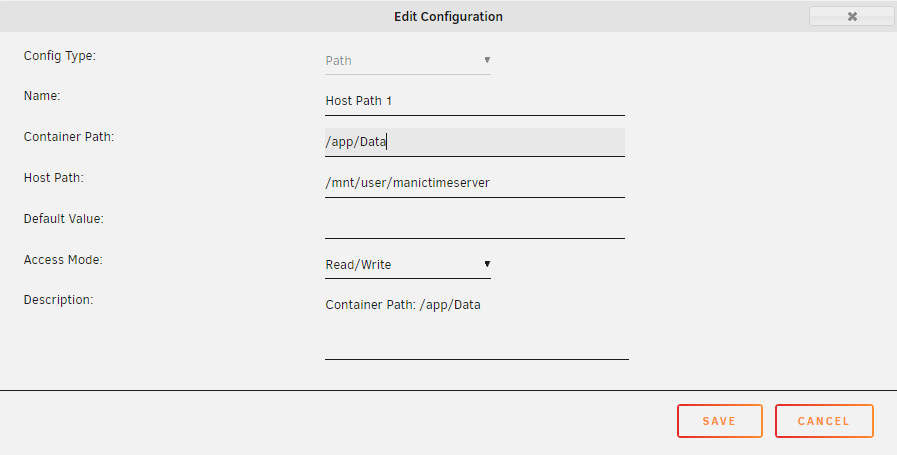Focus the Container Path field with /app/Data
This screenshot has height=455, width=897.
(x=474, y=142)
